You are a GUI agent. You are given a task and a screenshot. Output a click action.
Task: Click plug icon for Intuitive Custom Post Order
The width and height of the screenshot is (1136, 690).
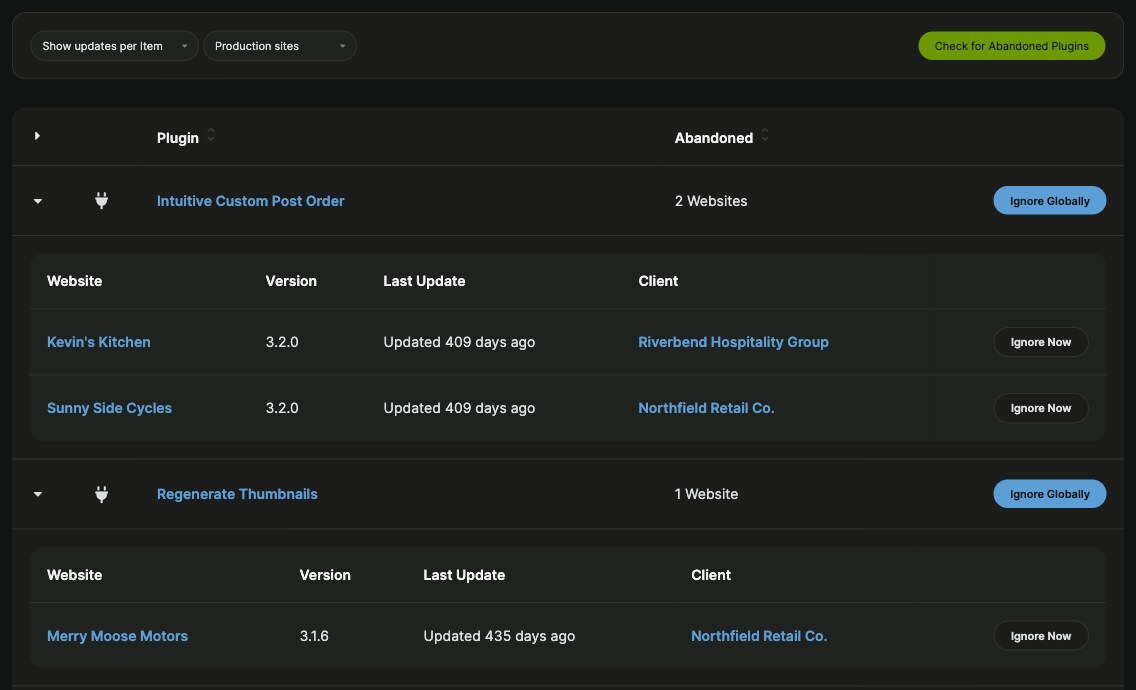click(x=101, y=201)
